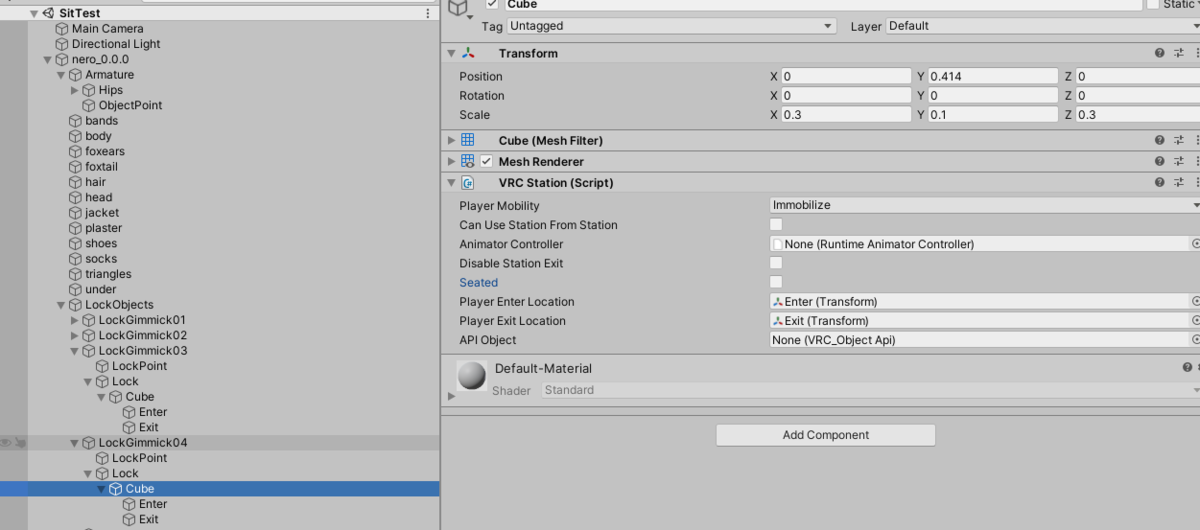Click the cube icon beside foxears
This screenshot has width=1200, height=530.
click(x=76, y=152)
